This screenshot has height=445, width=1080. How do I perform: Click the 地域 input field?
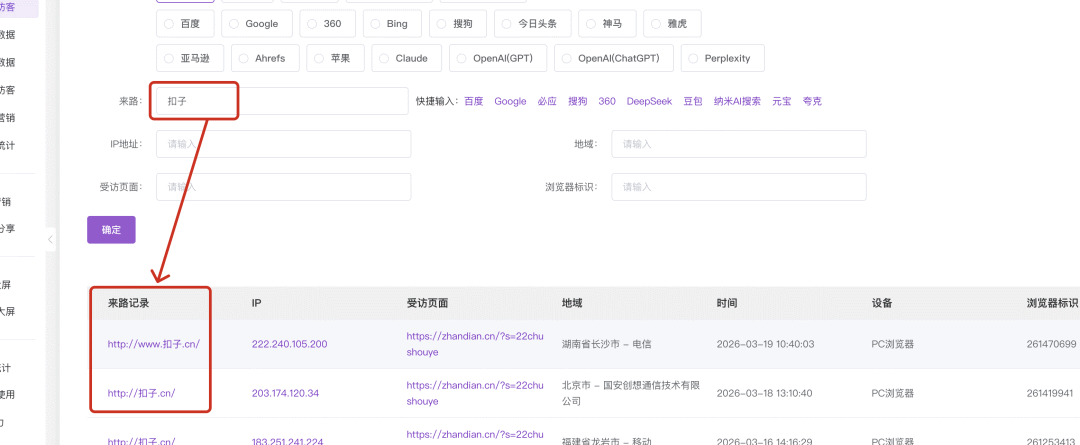tap(738, 144)
